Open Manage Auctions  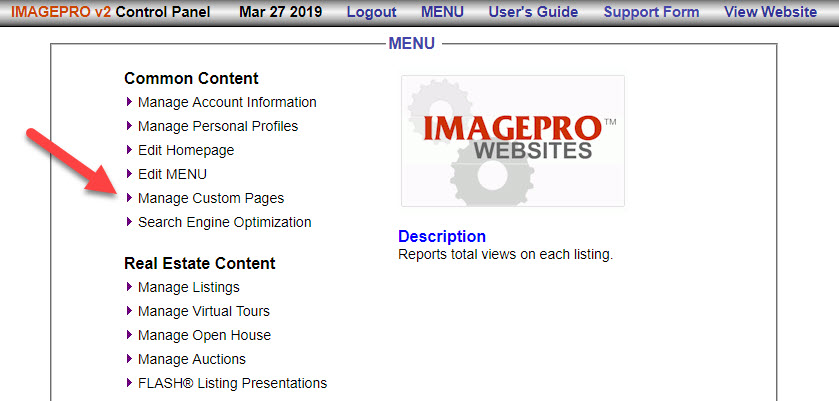(x=192, y=359)
